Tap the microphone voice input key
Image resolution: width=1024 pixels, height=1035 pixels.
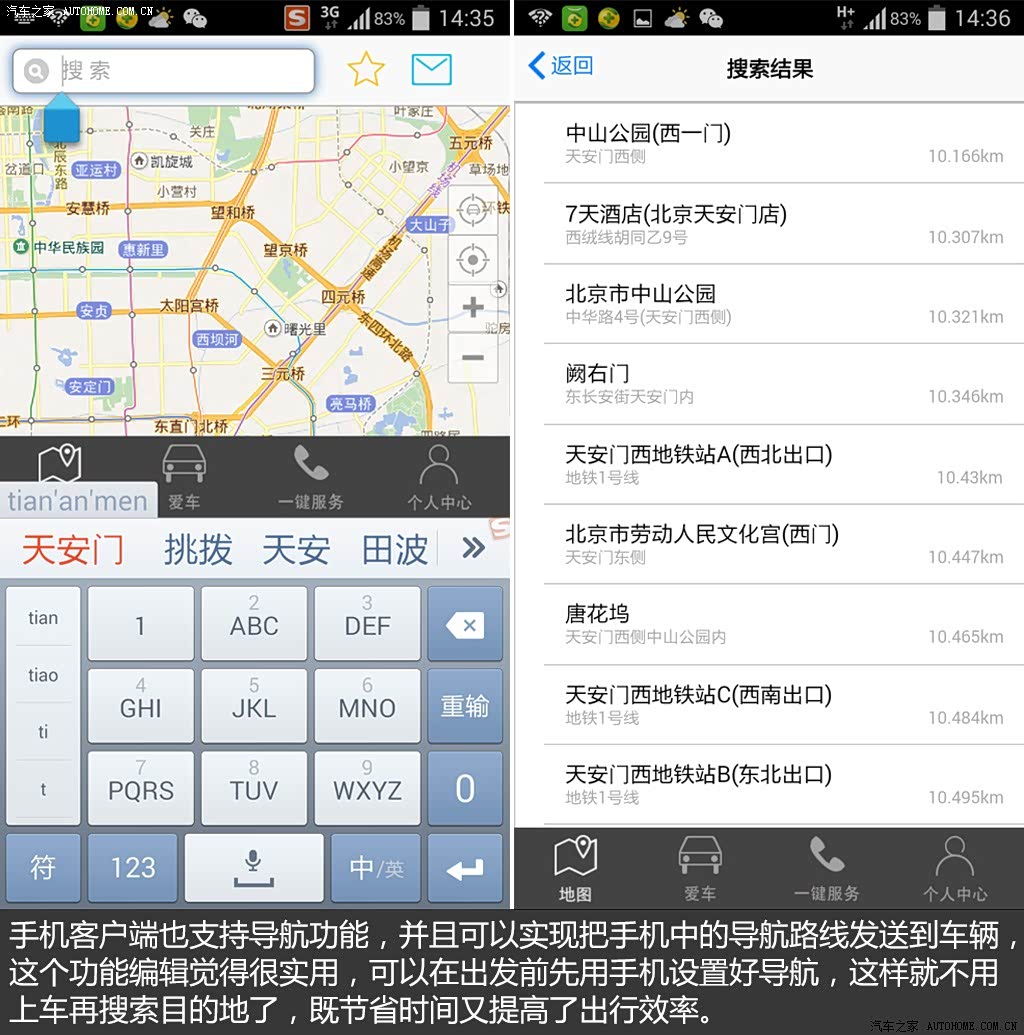coord(254,867)
